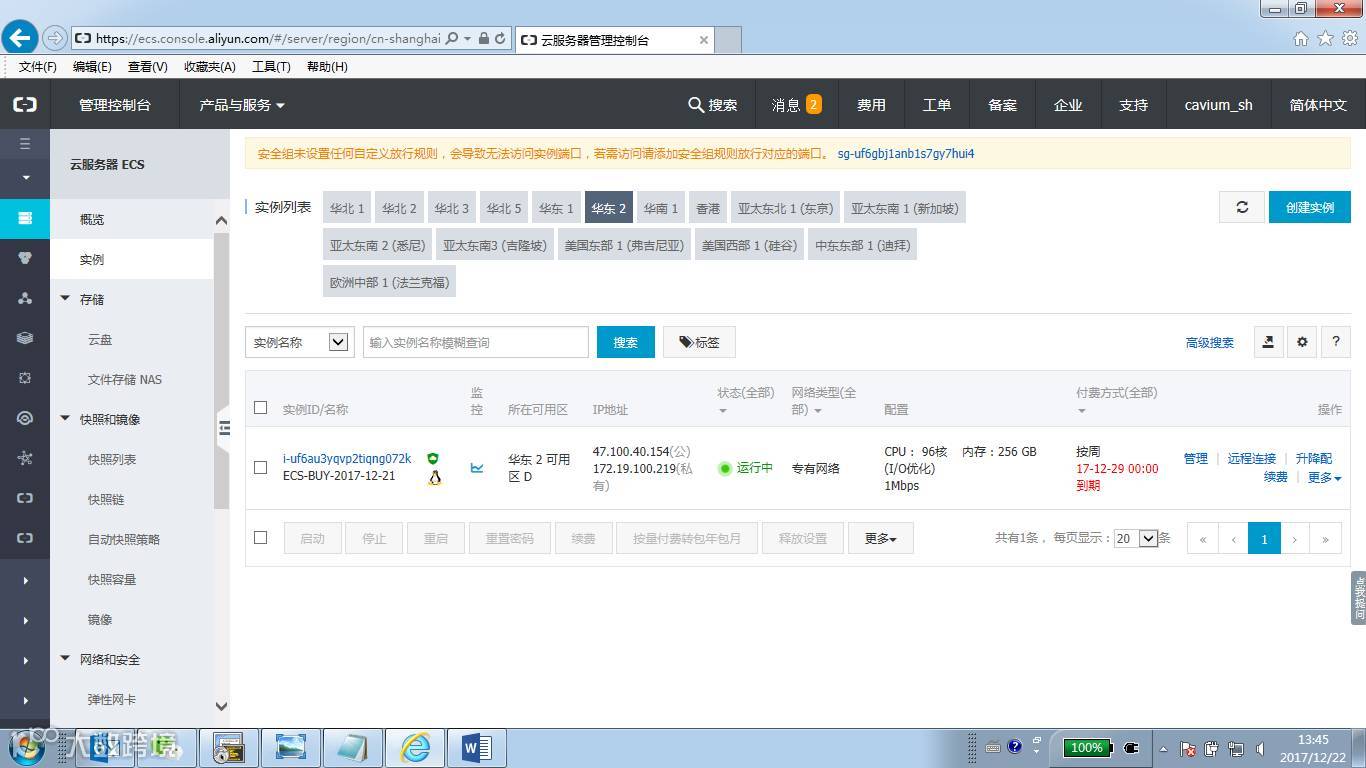Open Internet Explorer from the taskbar
The height and width of the screenshot is (768, 1366).
(415, 747)
